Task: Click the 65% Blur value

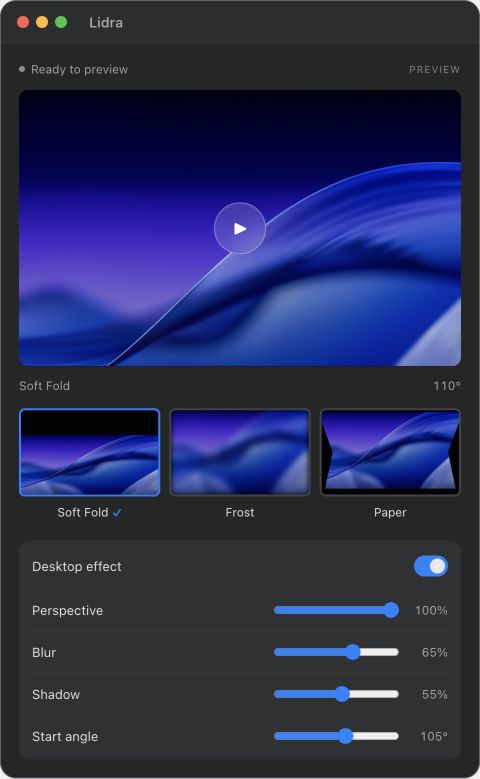Action: [x=435, y=652]
